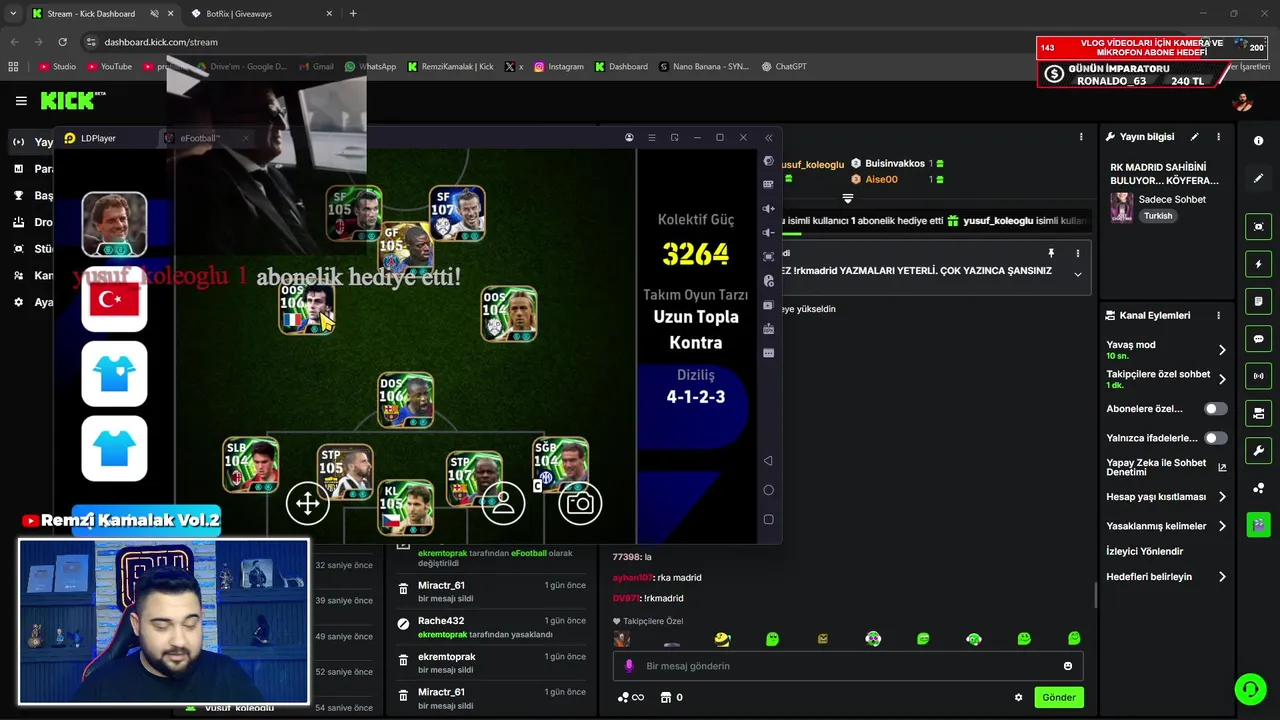Image resolution: width=1280 pixels, height=720 pixels.
Task: Open the info icon in right sidebar
Action: (x=1258, y=141)
